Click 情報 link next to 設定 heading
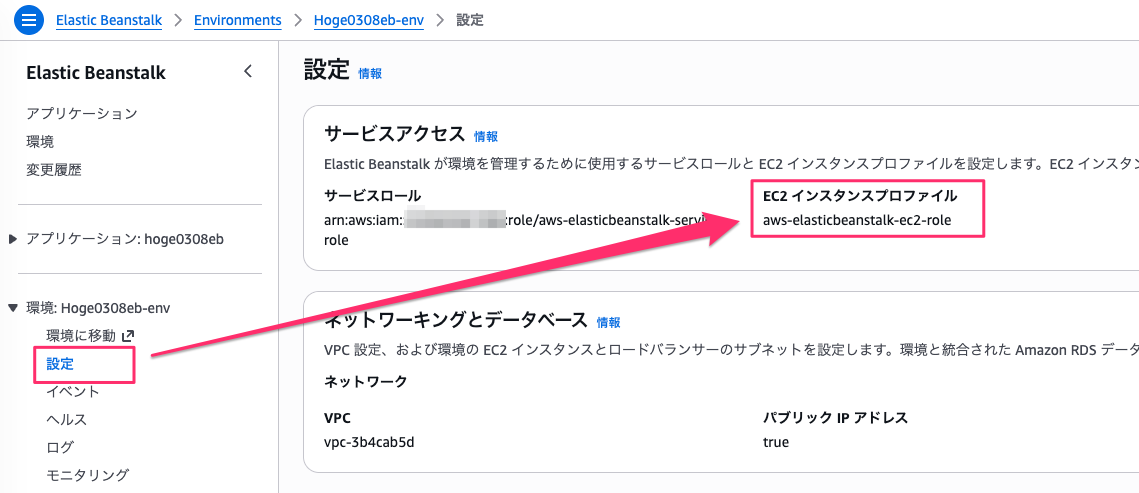 370,73
